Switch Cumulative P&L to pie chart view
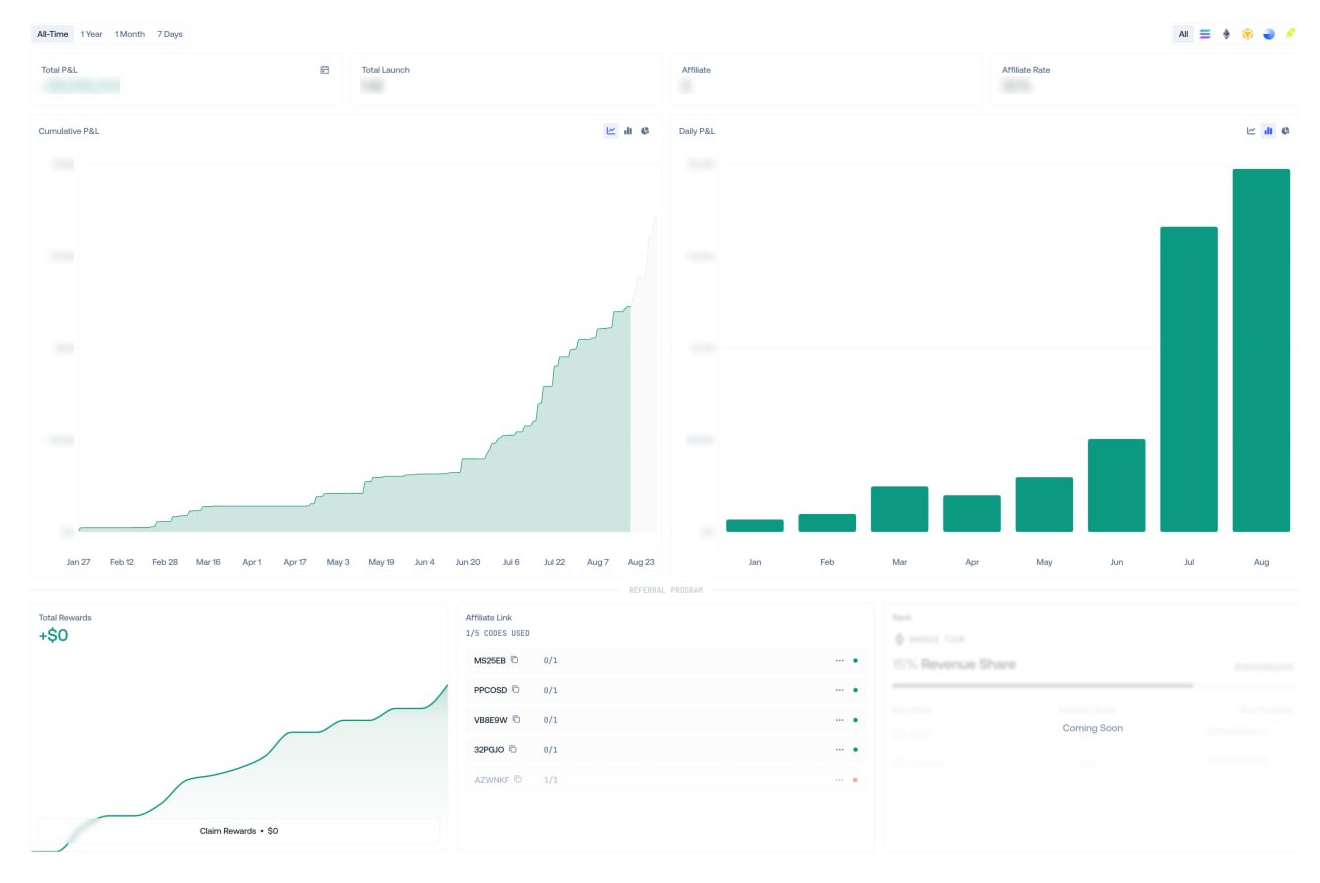Image resolution: width=1320 pixels, height=883 pixels. tap(645, 131)
